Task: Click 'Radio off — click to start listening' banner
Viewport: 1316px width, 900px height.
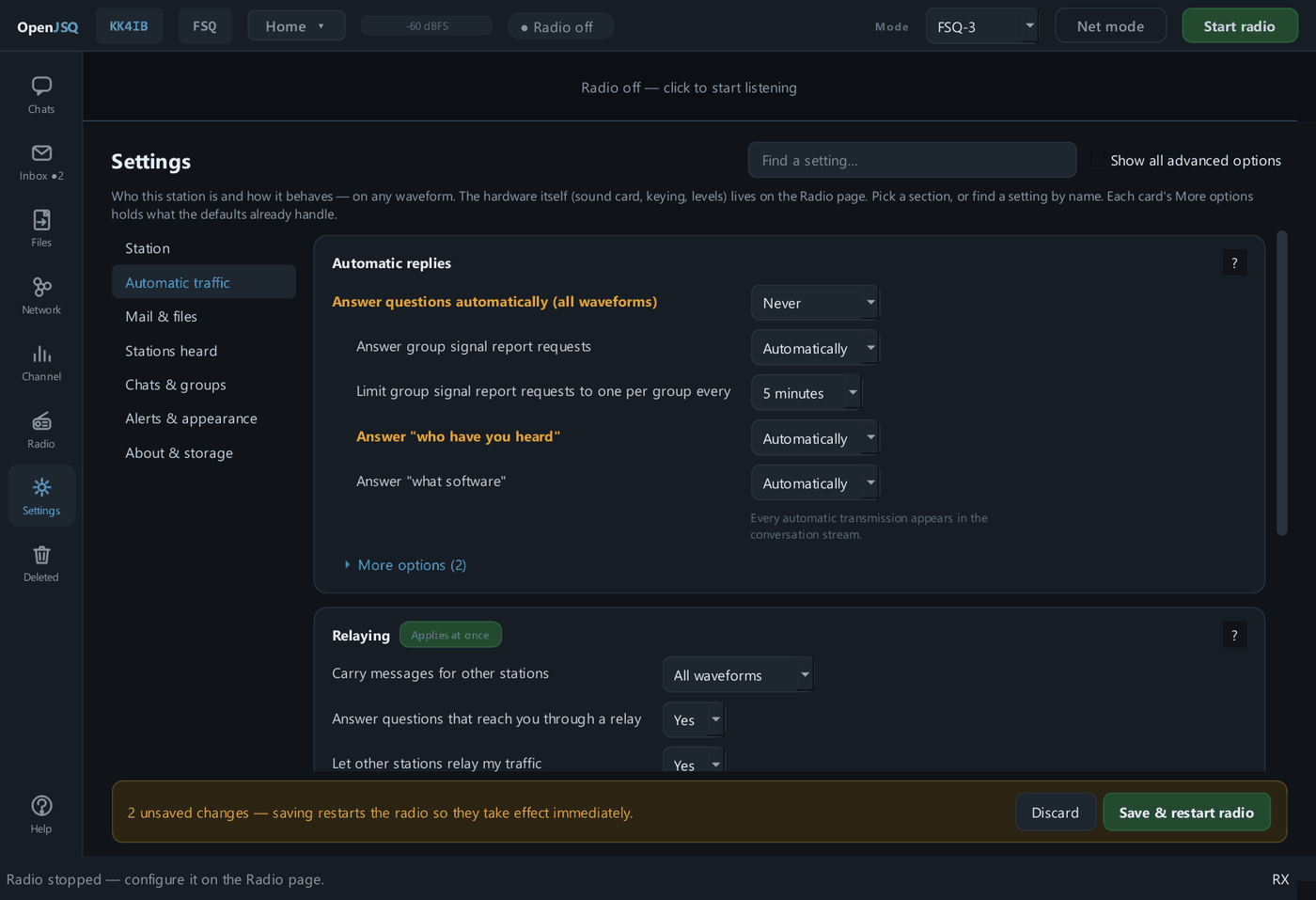Action: [x=689, y=87]
